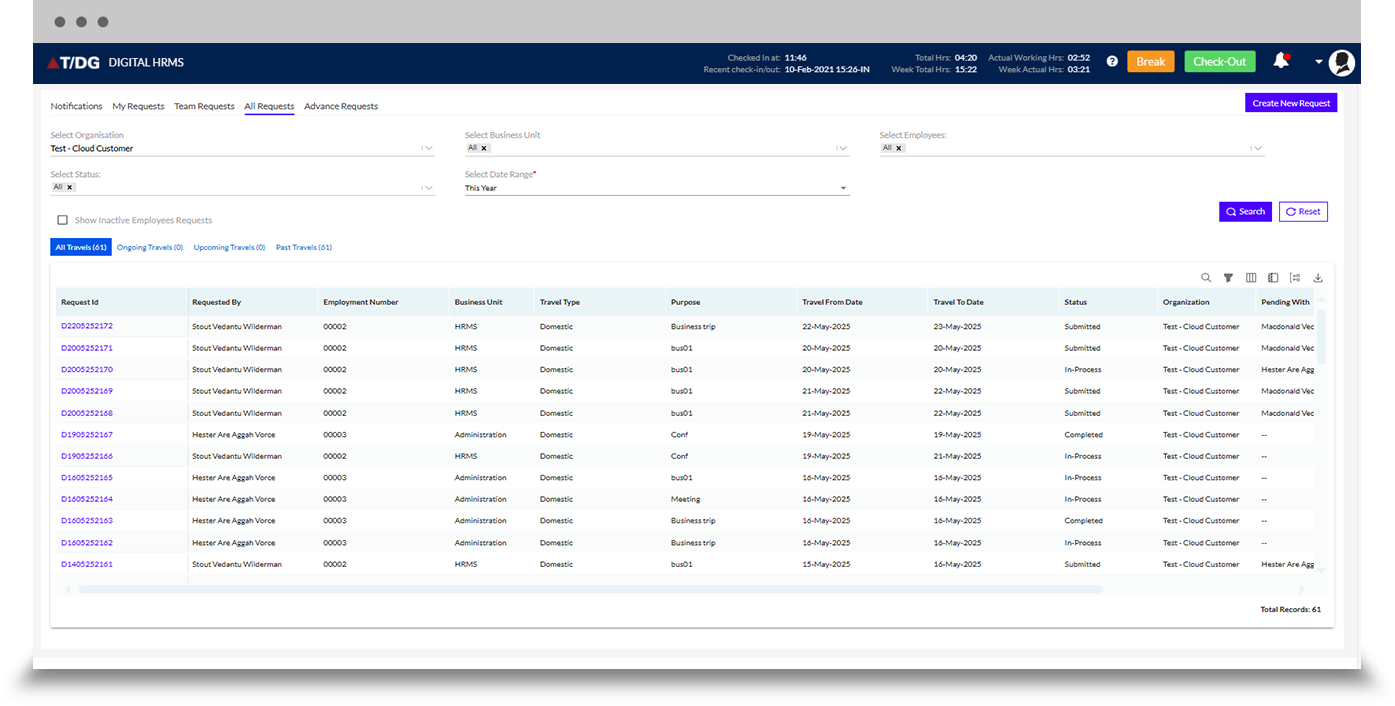Open the table settings sliders icon

pyautogui.click(x=1295, y=278)
